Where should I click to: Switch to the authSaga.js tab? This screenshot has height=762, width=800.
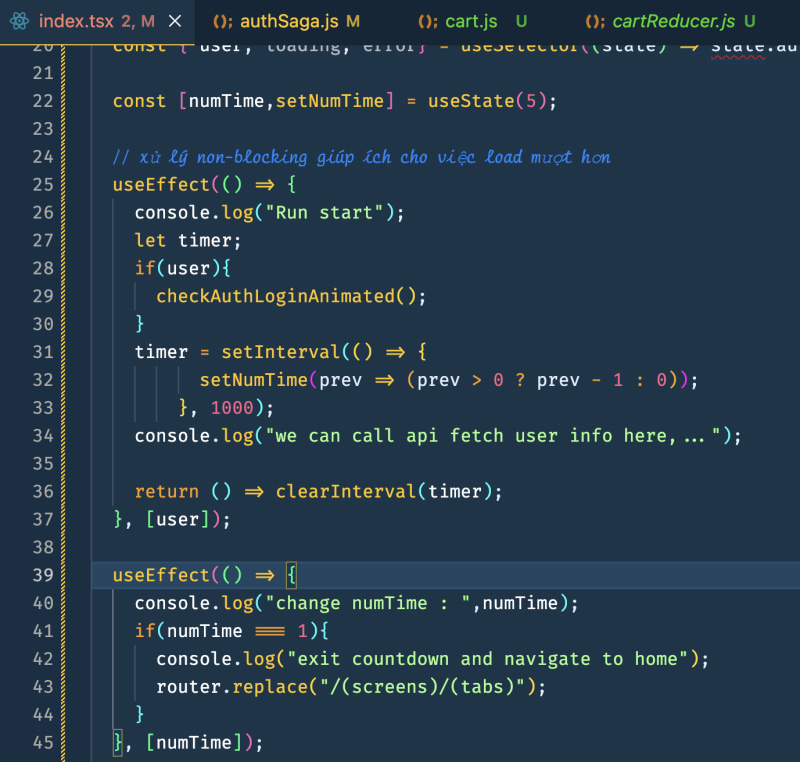click(288, 21)
